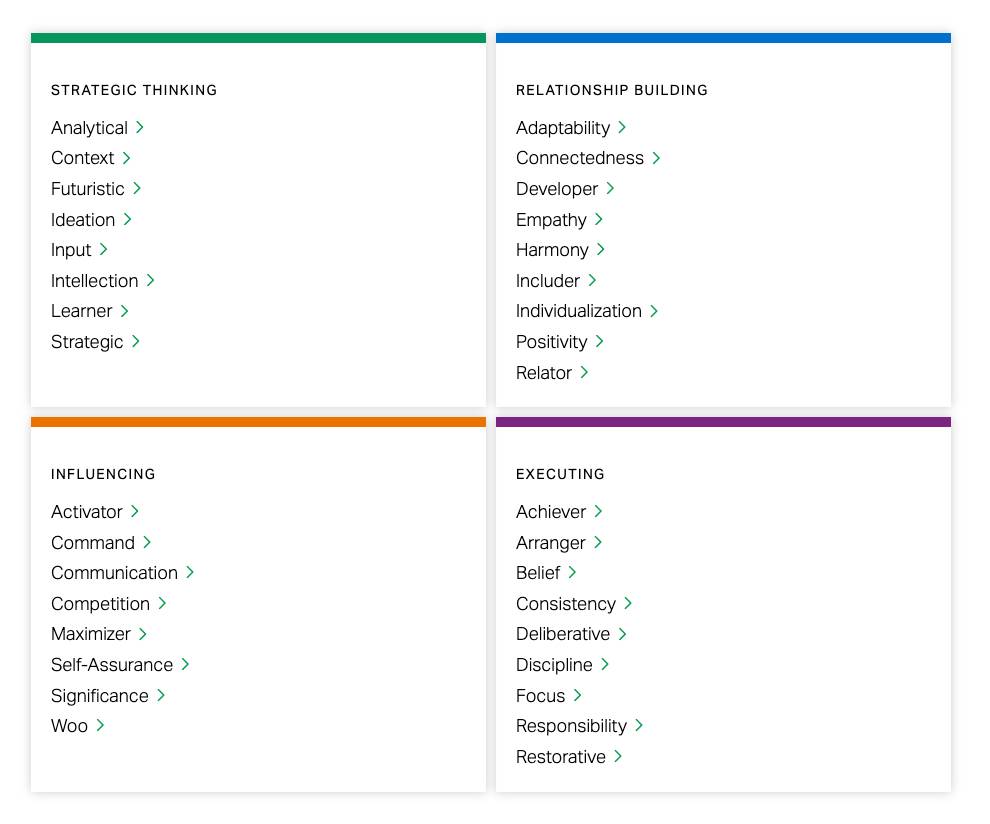
Task: Select the Activator theme link
Action: point(87,512)
